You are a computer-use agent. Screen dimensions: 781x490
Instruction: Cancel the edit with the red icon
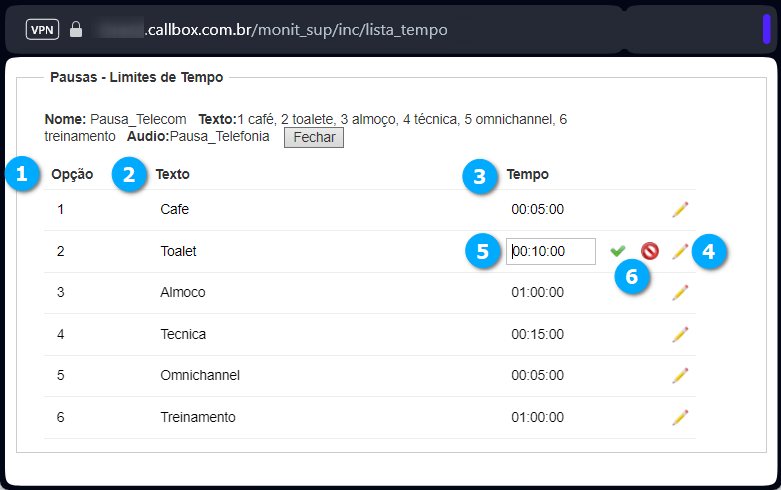click(x=650, y=251)
